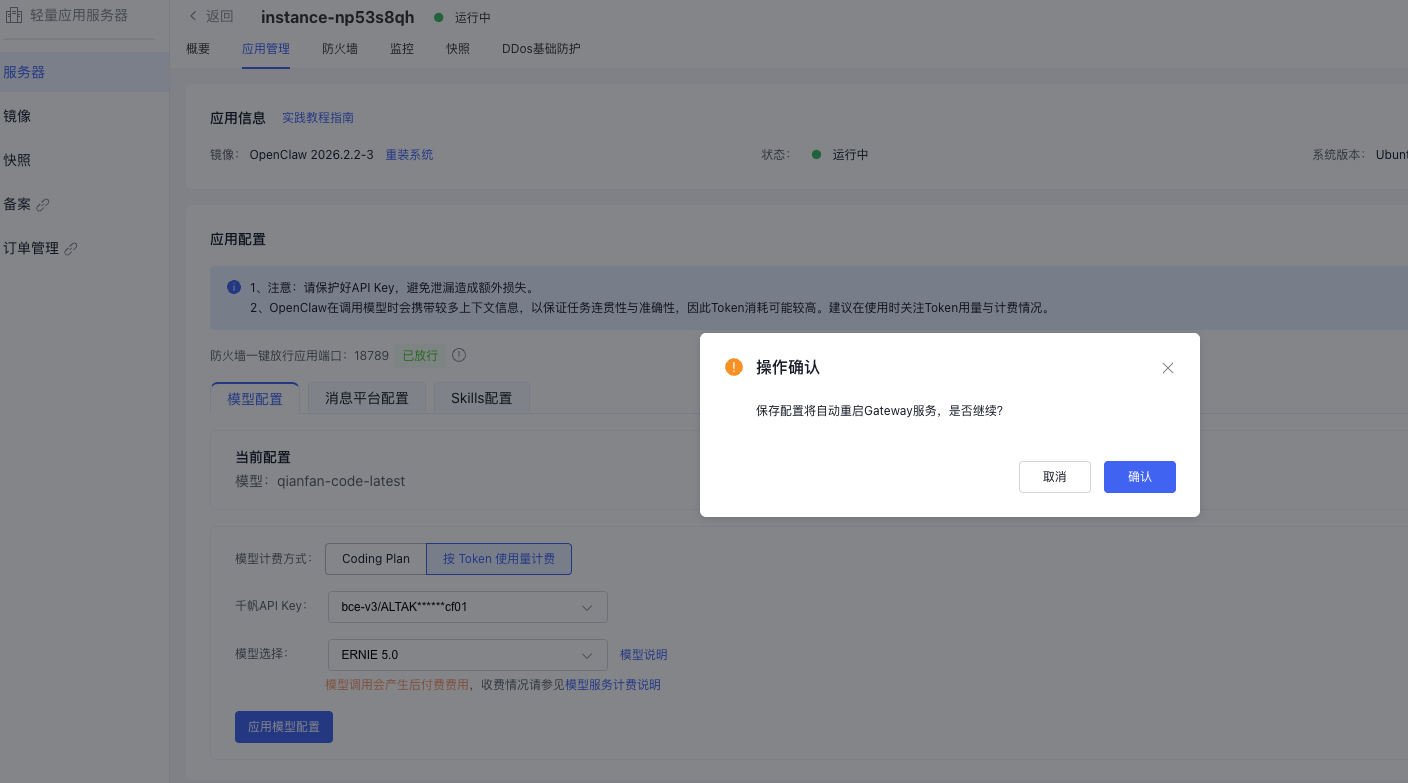
Task: Click the 轻量应用服务器 product icon
Action: pos(13,15)
